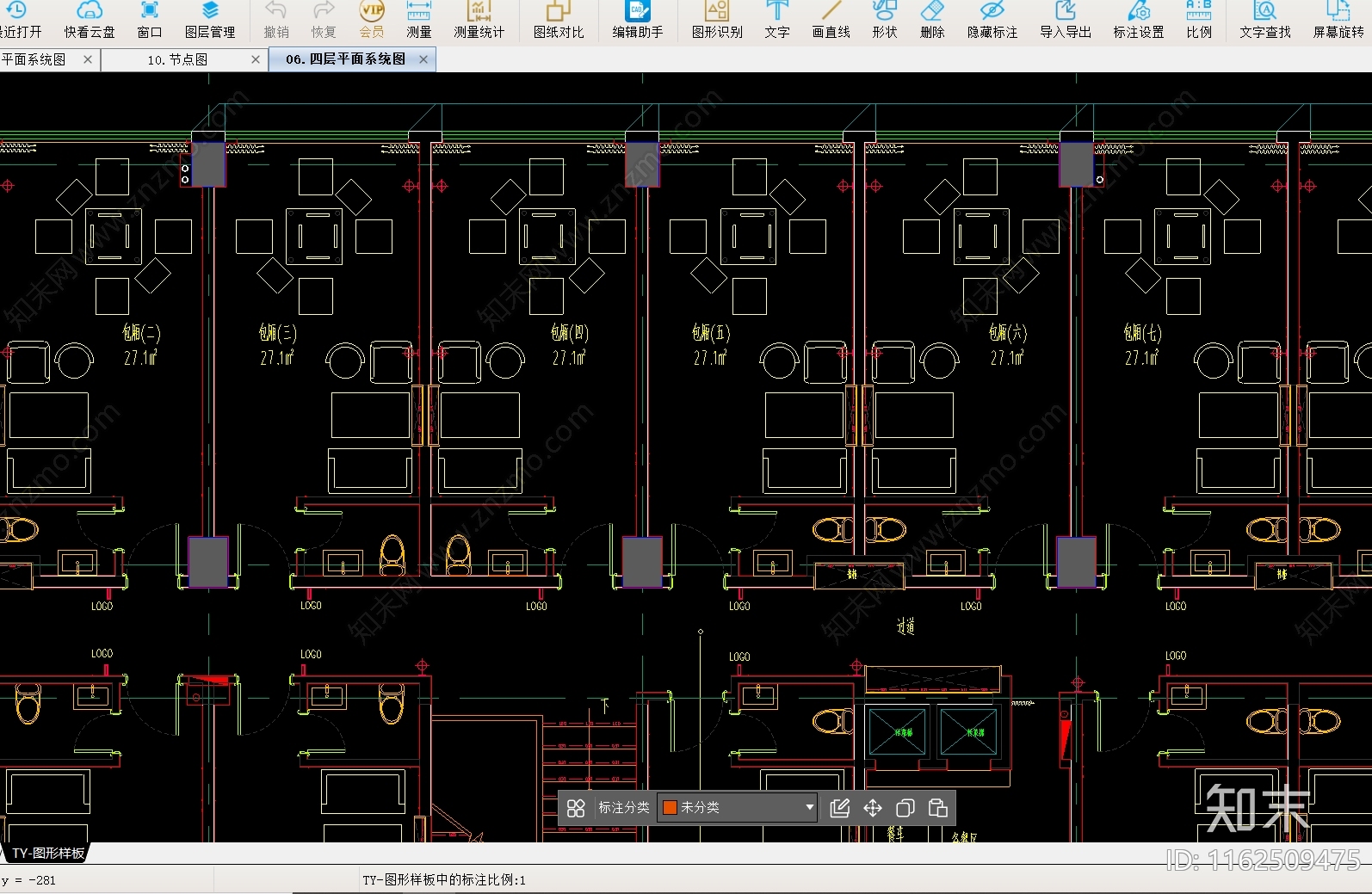The width and height of the screenshot is (1372, 894).
Task: Select the 删除 eraser tool
Action: click(932, 21)
